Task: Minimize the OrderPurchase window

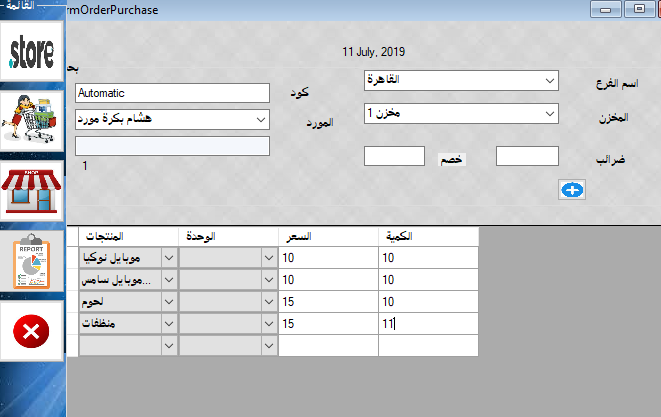Action: pos(605,9)
